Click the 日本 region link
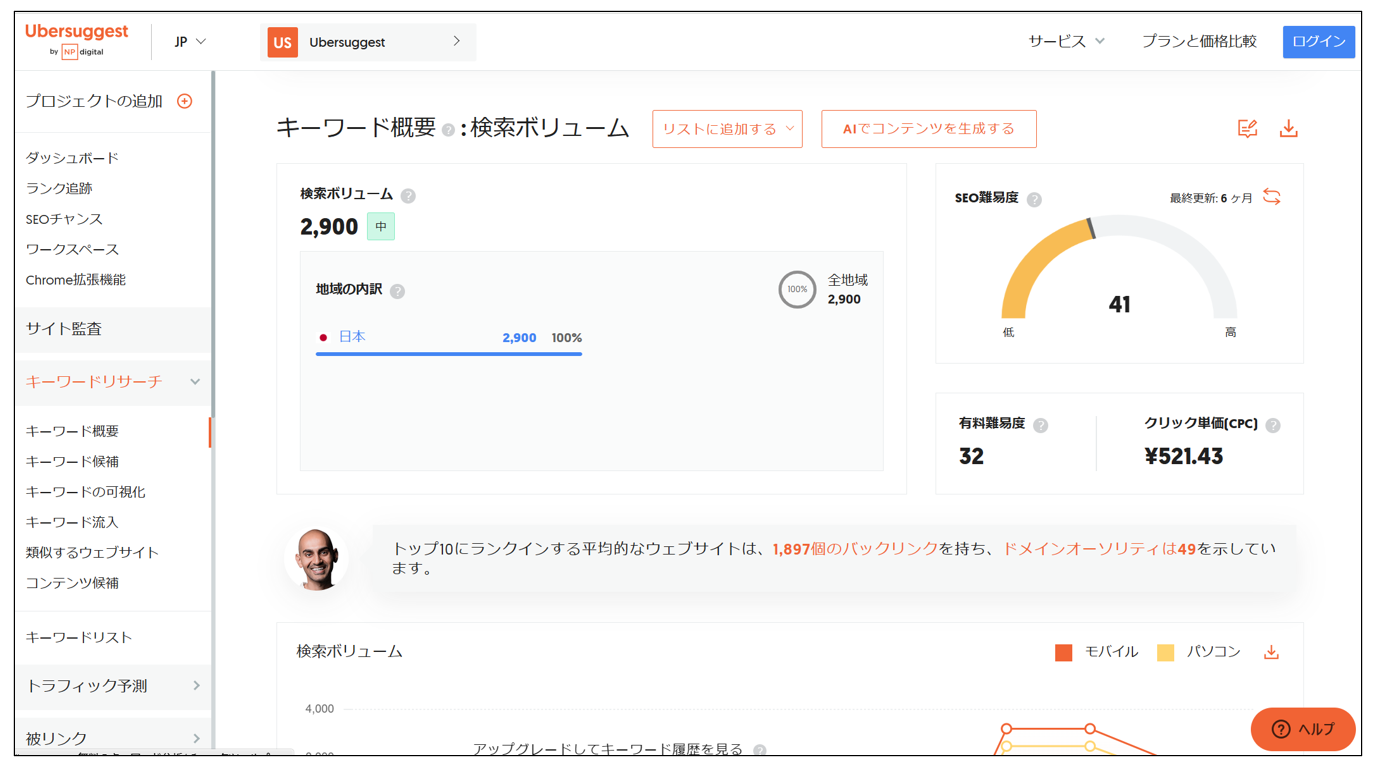1375x762 pixels. (x=352, y=337)
